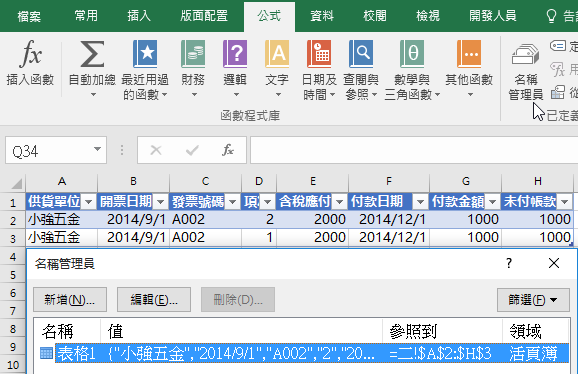The image size is (578, 374).
Task: Open the 文字 text functions book
Action: (277, 54)
